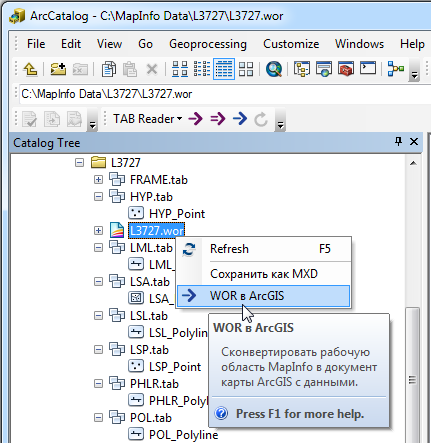
Task: Expand the FRAME.tab tree node
Action: 98,180
